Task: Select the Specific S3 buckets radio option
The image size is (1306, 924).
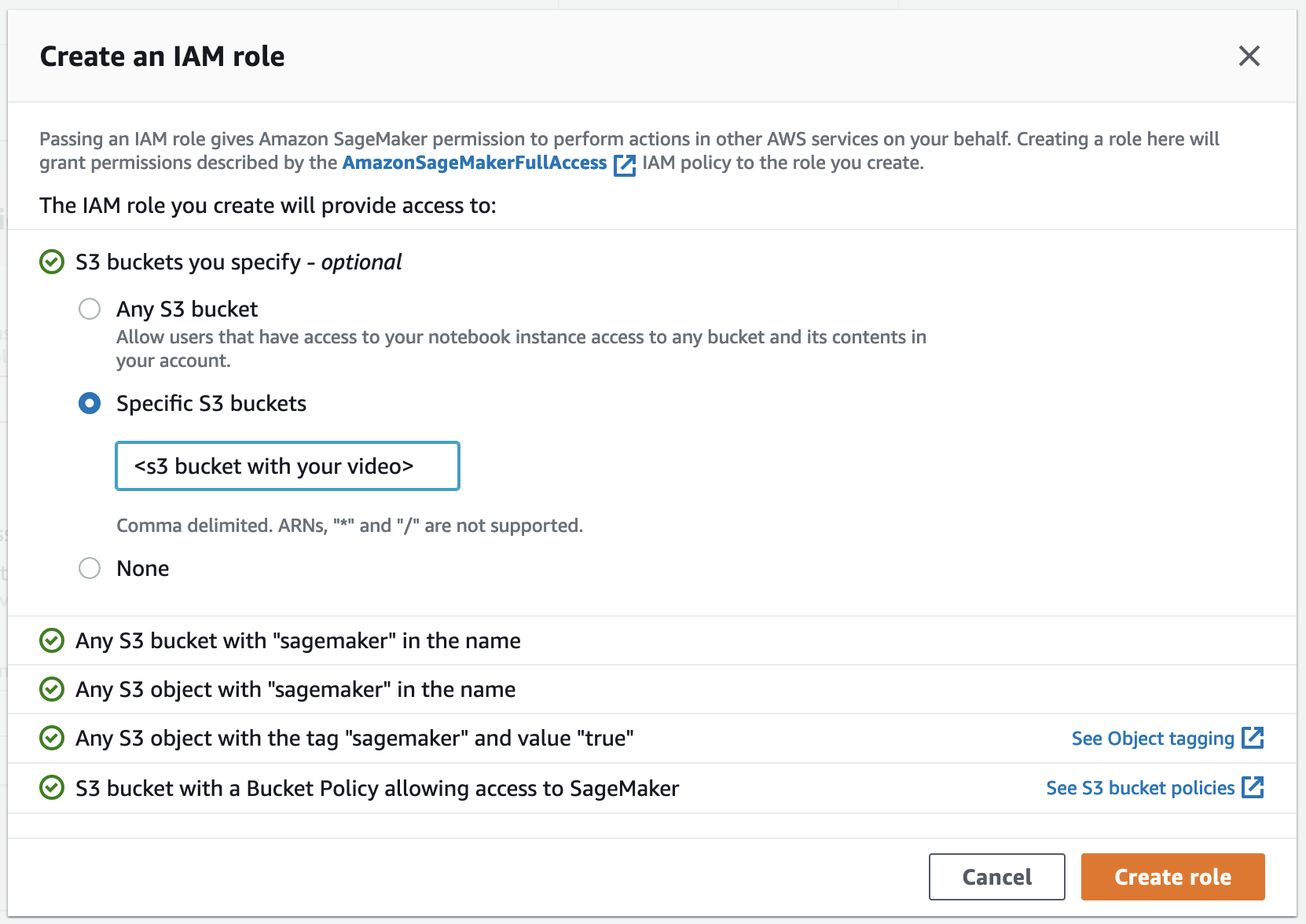Action: [90, 403]
